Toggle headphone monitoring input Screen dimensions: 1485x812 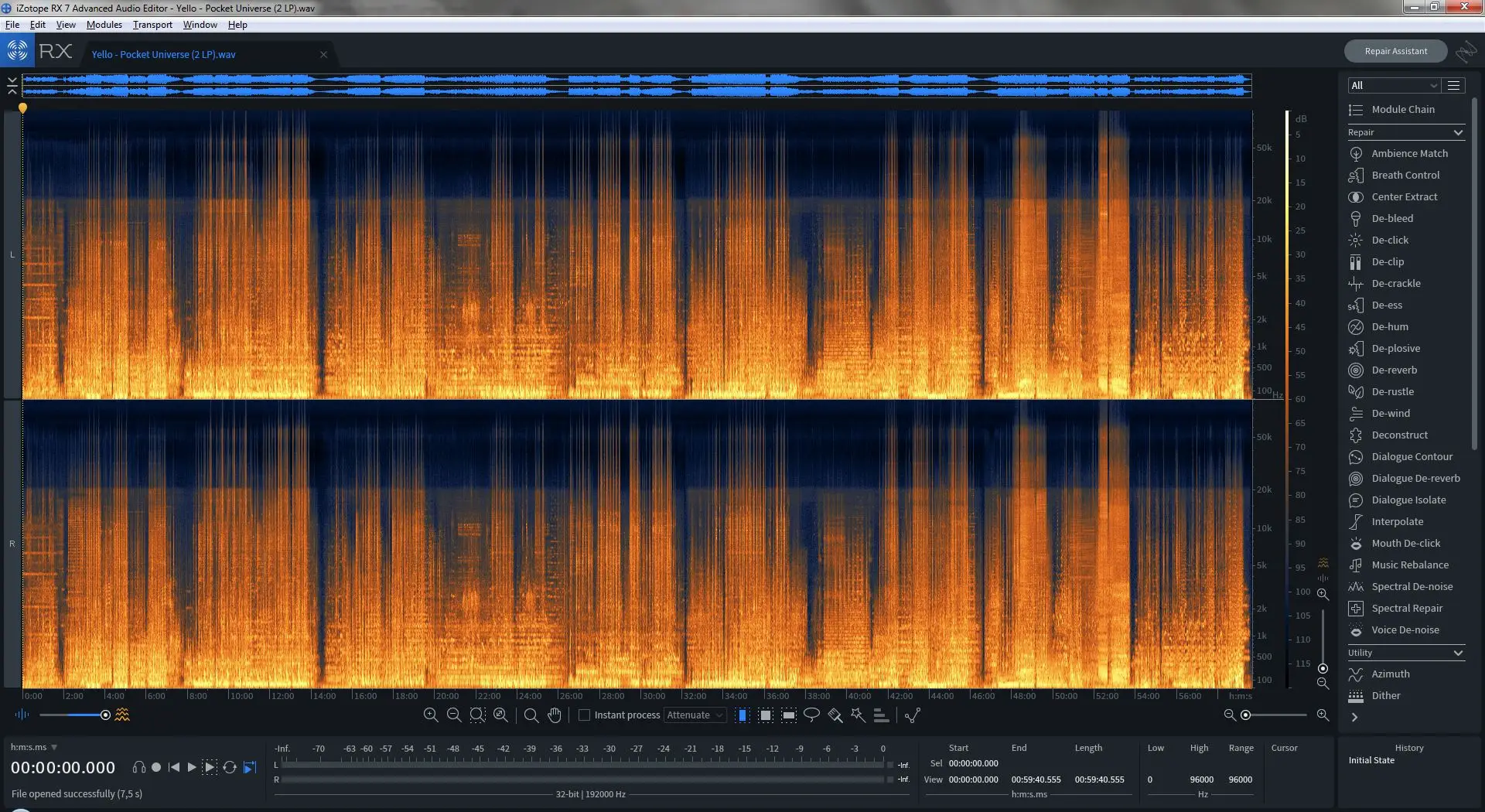pyautogui.click(x=139, y=767)
